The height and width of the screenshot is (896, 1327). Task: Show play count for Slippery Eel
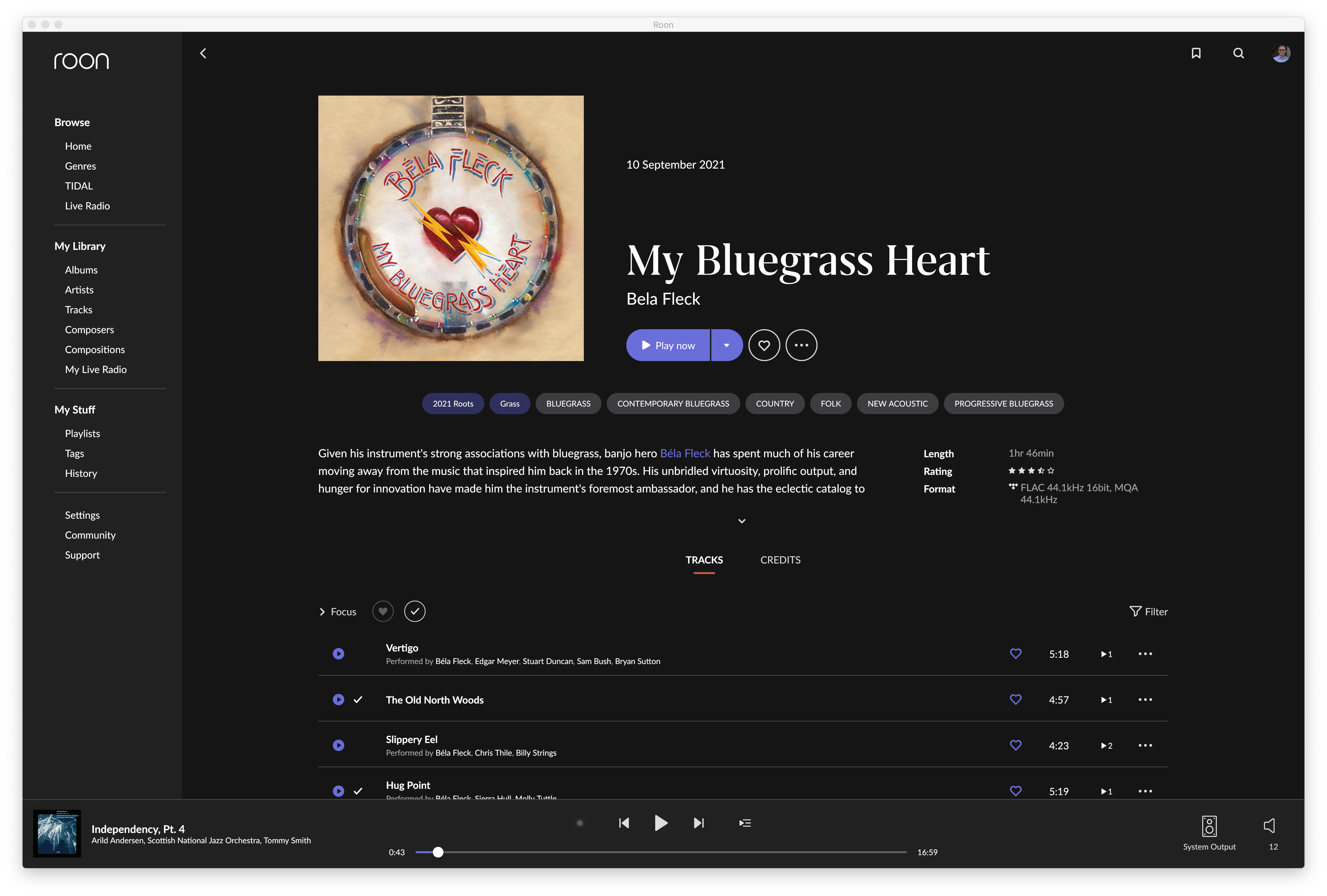(1106, 745)
